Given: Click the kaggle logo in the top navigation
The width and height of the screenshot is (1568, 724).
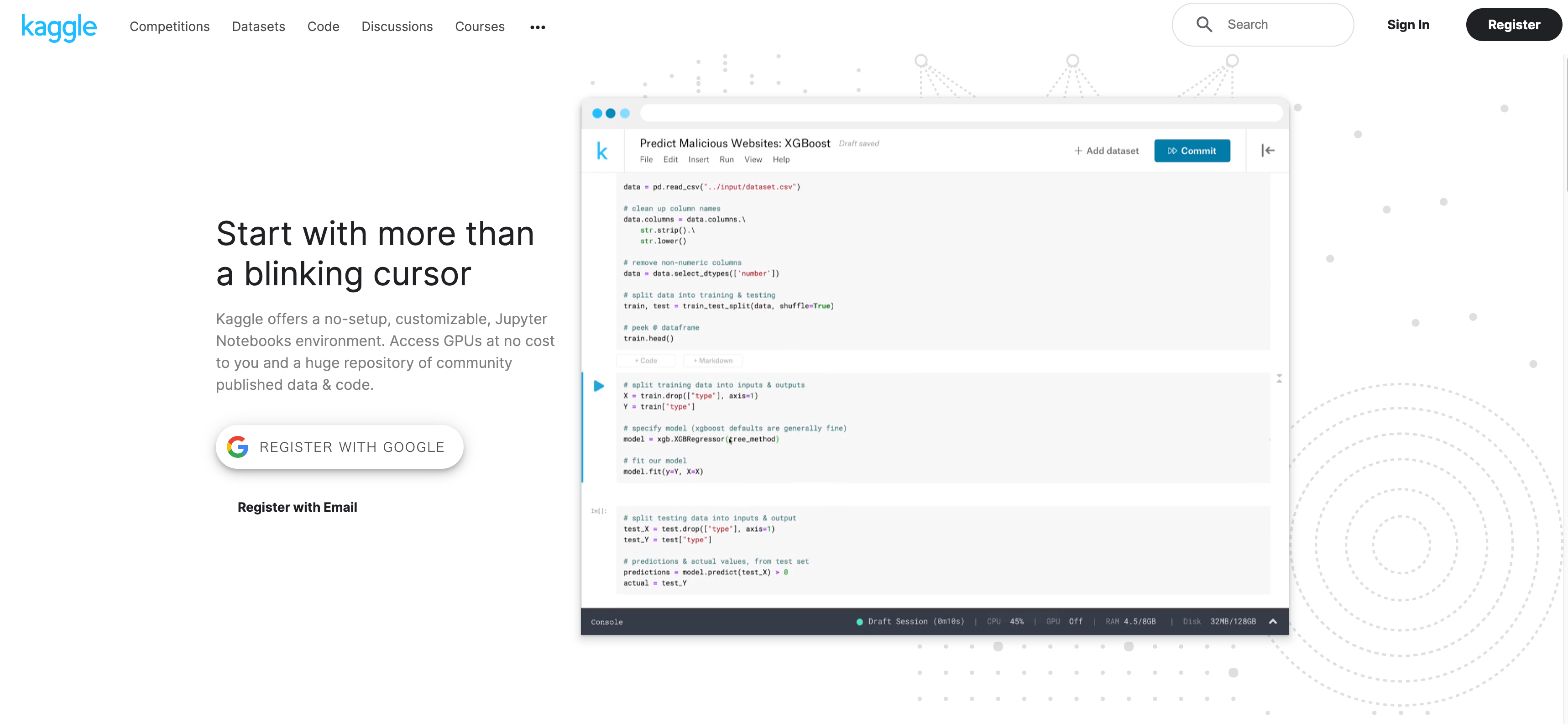Looking at the screenshot, I should 58,27.
